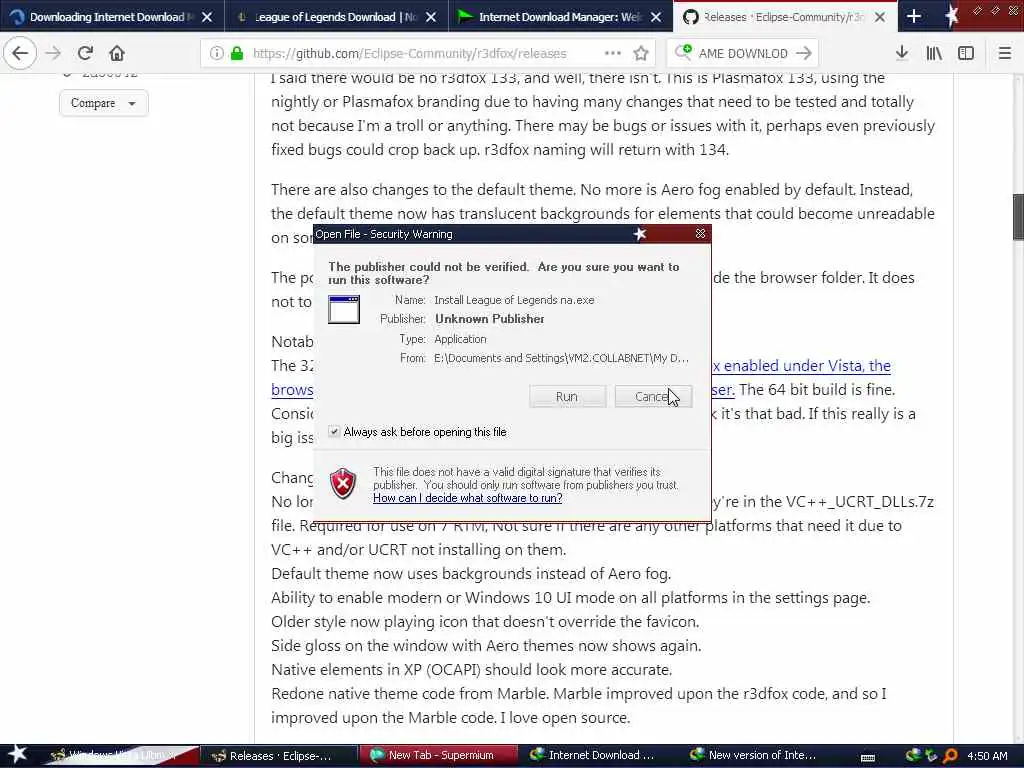Click the AME DOWNLOAD search field
Viewport: 1024px width, 768px height.
coord(742,53)
